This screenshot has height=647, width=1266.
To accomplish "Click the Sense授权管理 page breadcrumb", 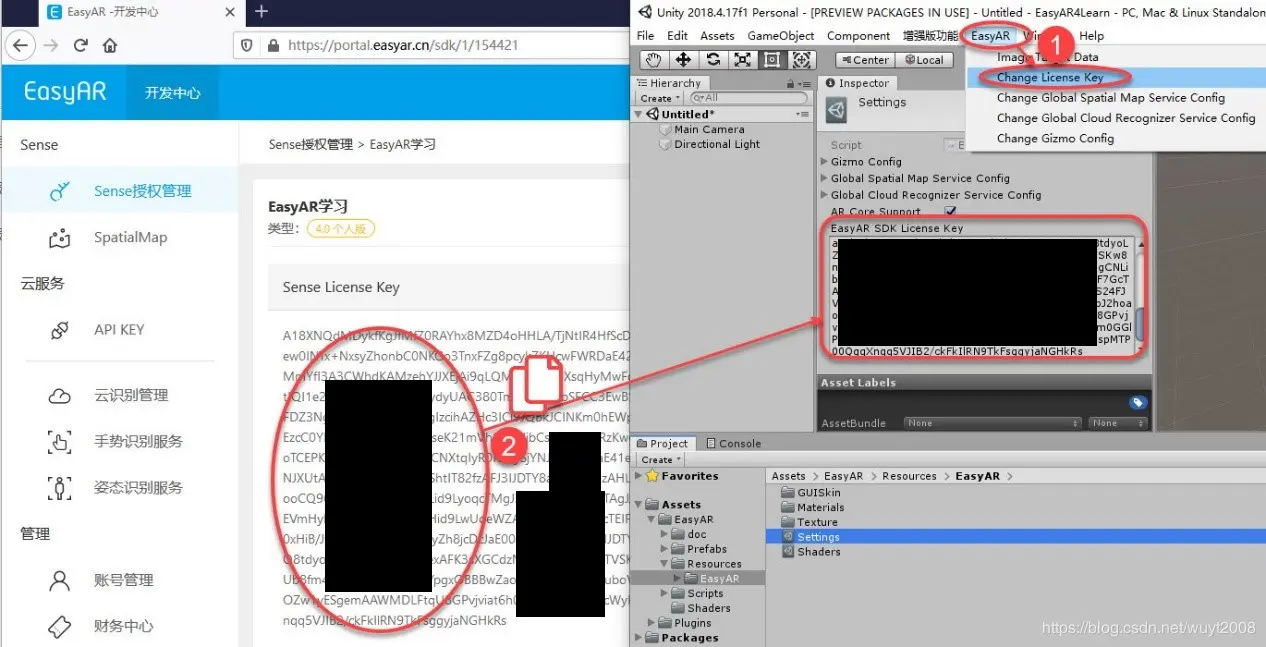I will coord(311,145).
